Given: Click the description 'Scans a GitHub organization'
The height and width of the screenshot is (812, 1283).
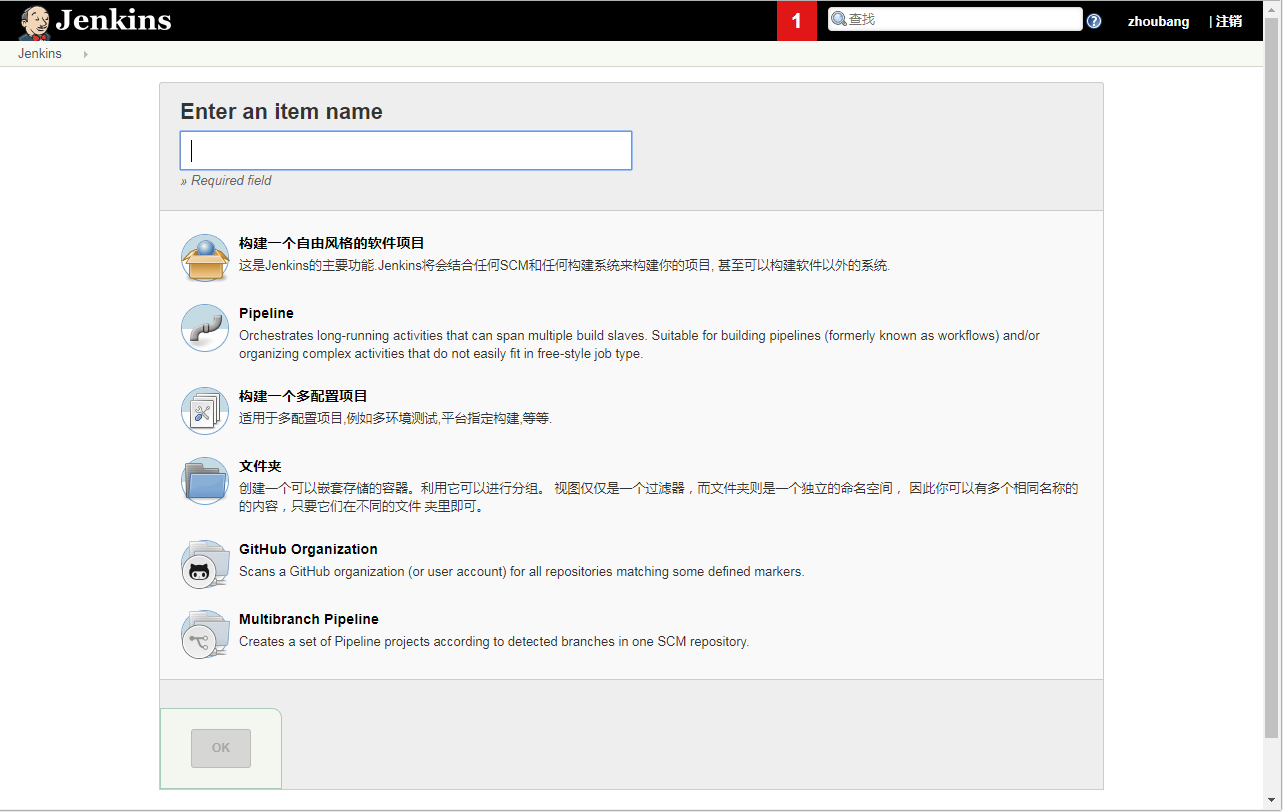Looking at the screenshot, I should pos(522,572).
